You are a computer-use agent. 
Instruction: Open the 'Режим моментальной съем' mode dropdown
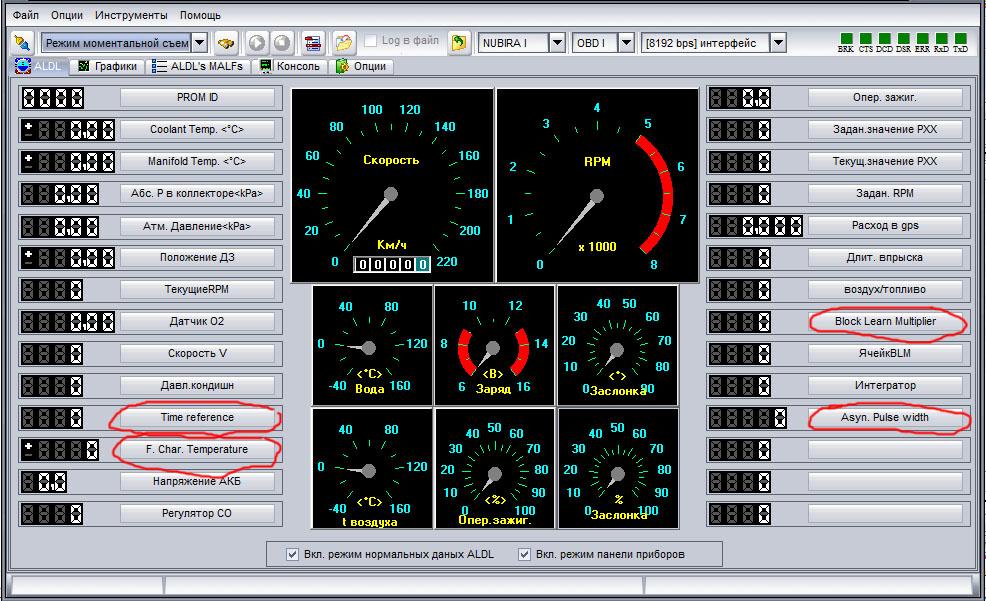pyautogui.click(x=199, y=43)
